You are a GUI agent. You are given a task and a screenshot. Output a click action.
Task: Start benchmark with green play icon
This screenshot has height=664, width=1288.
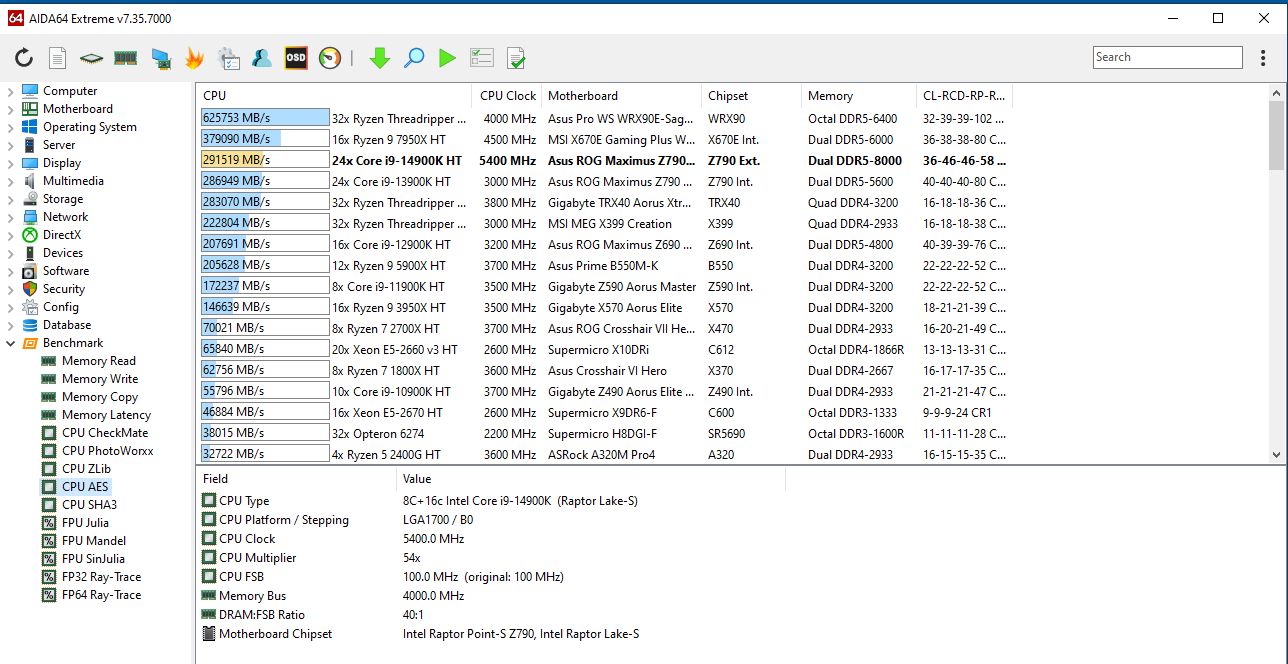coord(447,58)
